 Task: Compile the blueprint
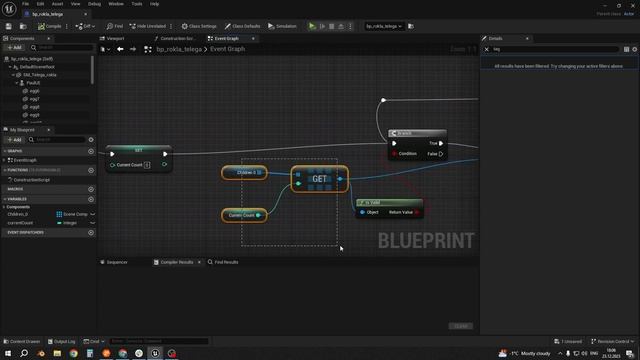[49, 26]
